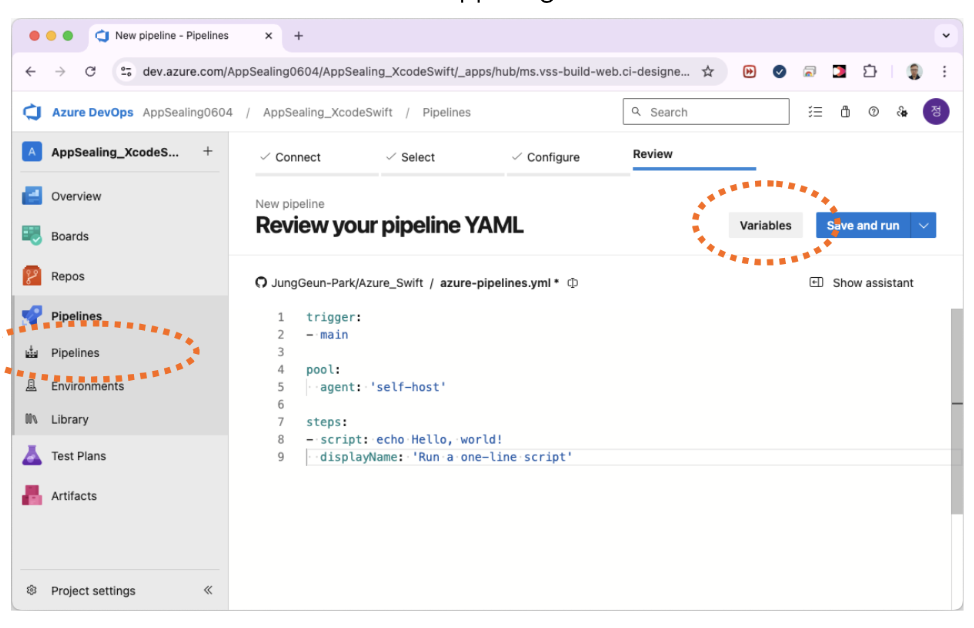Image resolution: width=974 pixels, height=628 pixels.
Task: Click the Variables button
Action: 765,226
